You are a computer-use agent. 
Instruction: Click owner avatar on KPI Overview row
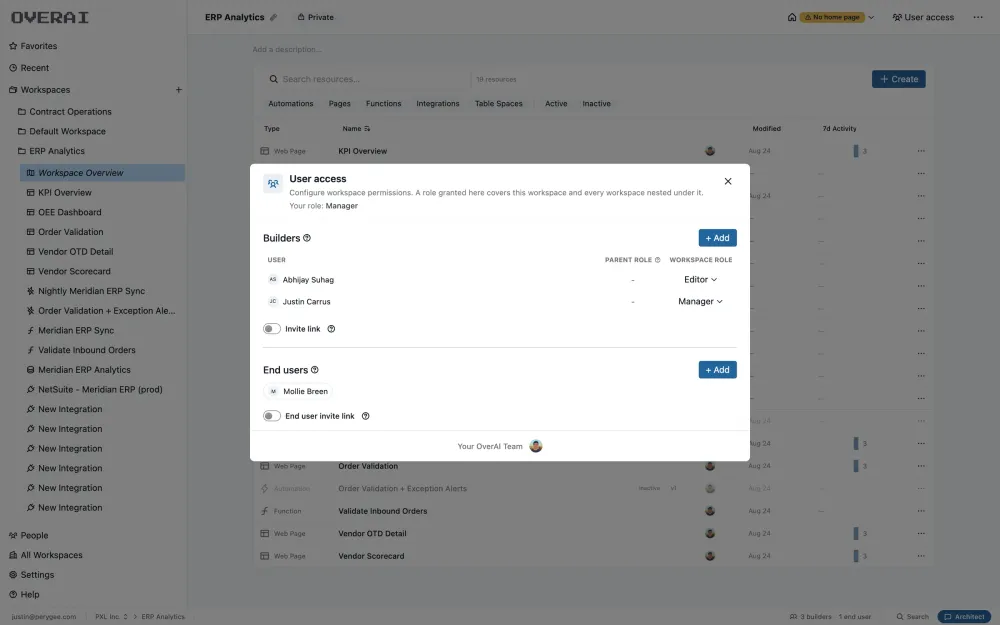pos(710,151)
